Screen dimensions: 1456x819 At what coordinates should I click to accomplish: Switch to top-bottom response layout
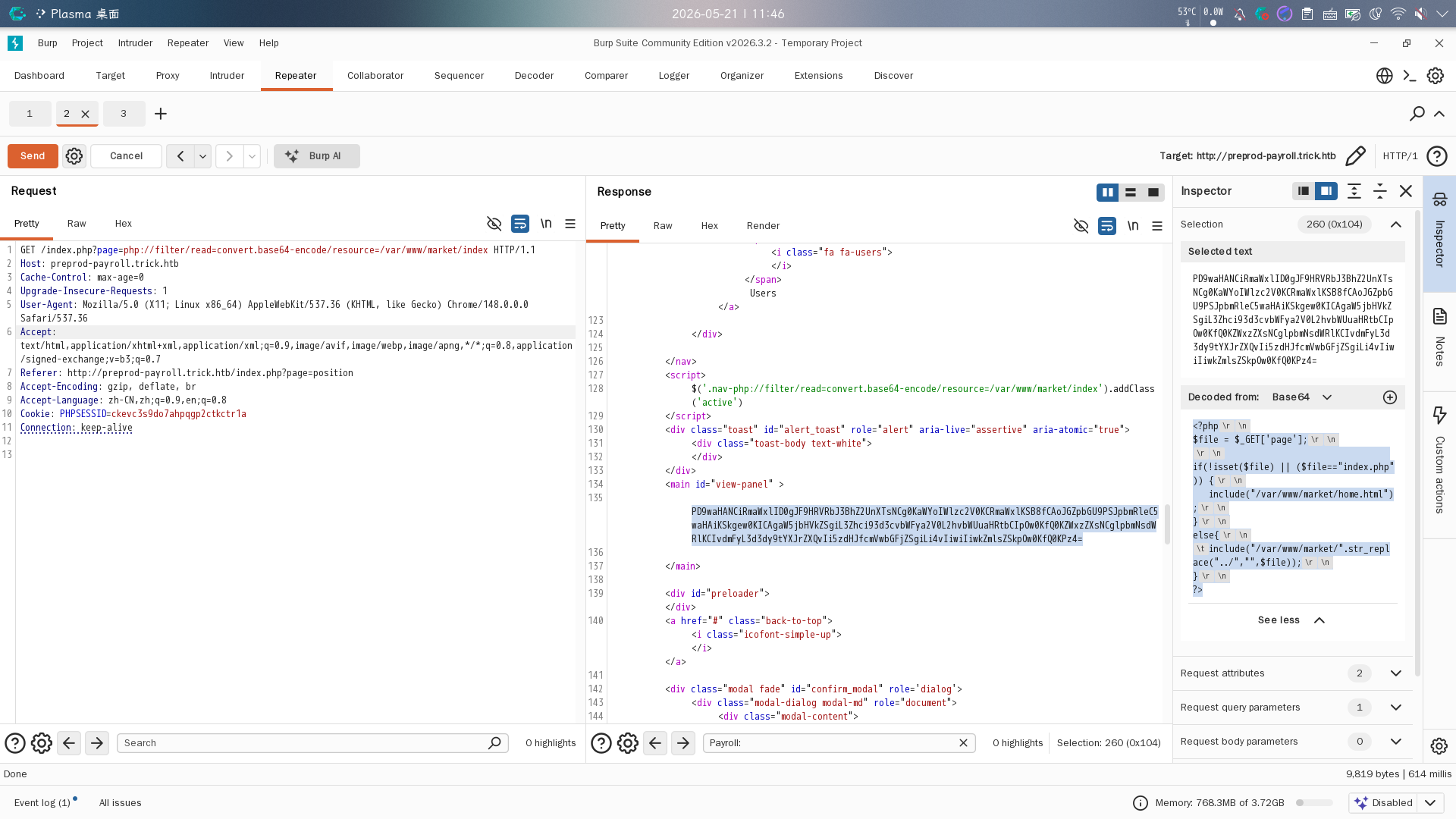(1131, 193)
